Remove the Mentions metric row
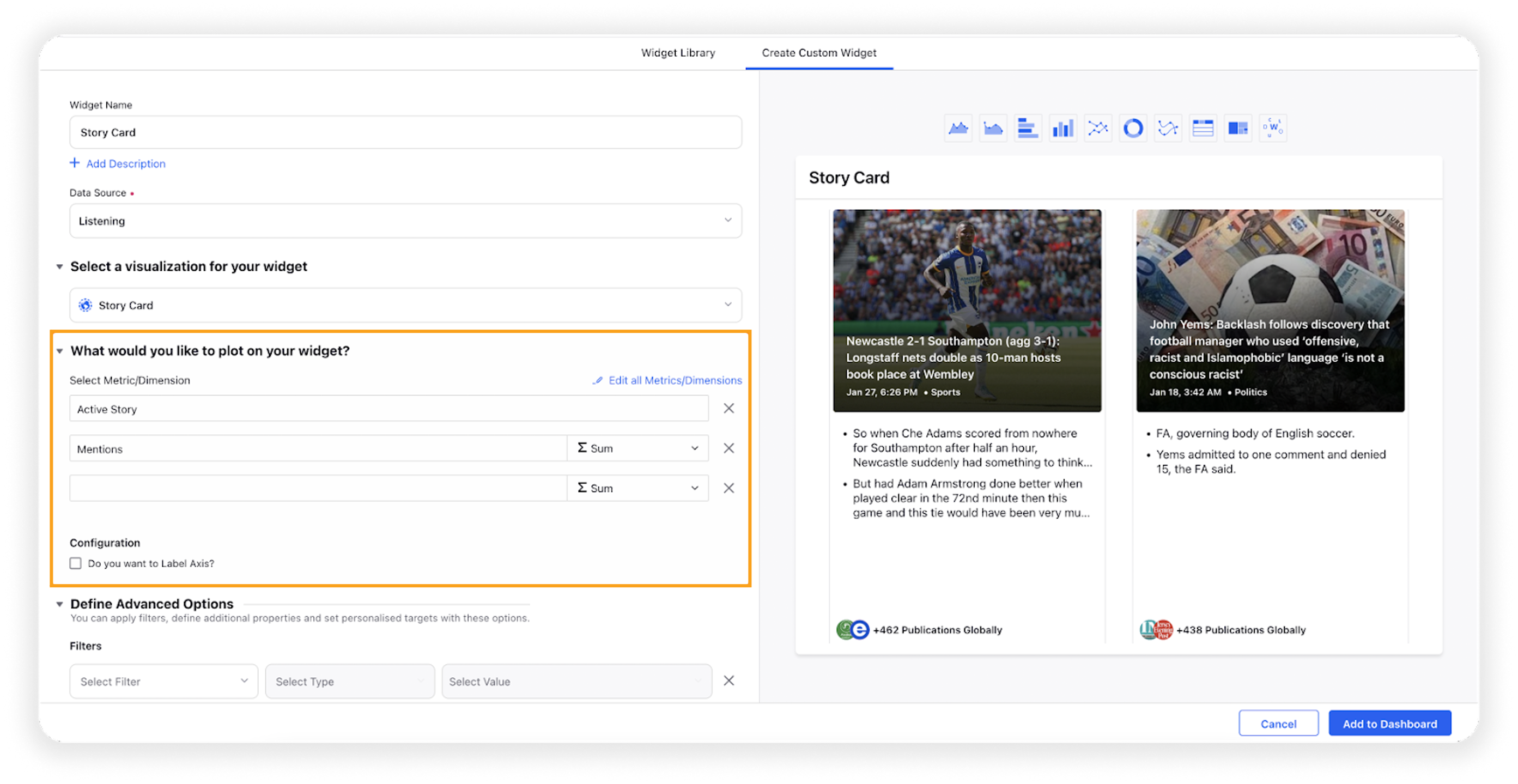The width and height of the screenshot is (1518, 784). pyautogui.click(x=729, y=448)
